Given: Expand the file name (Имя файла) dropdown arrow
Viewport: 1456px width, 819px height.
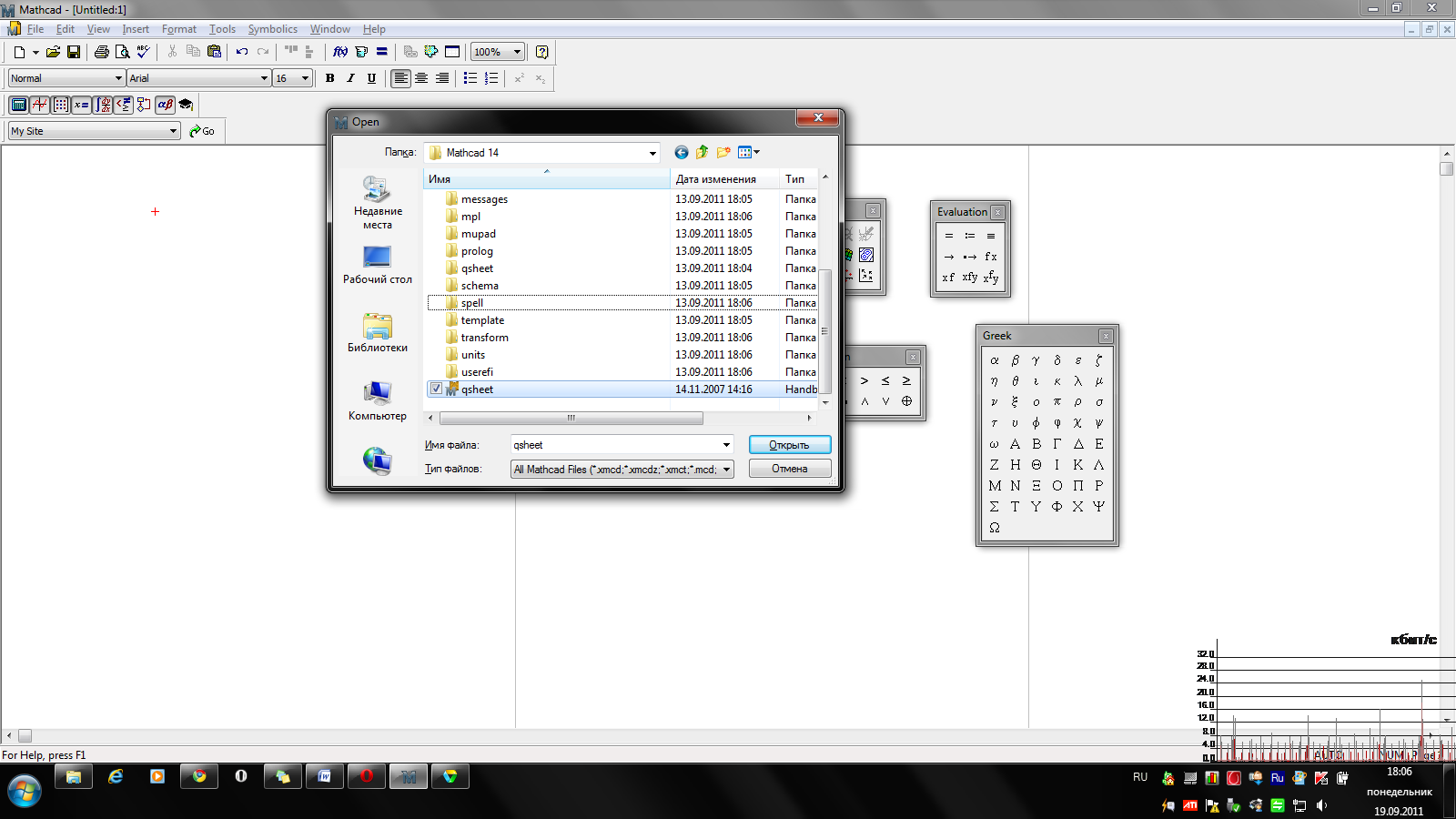Looking at the screenshot, I should pos(726,445).
